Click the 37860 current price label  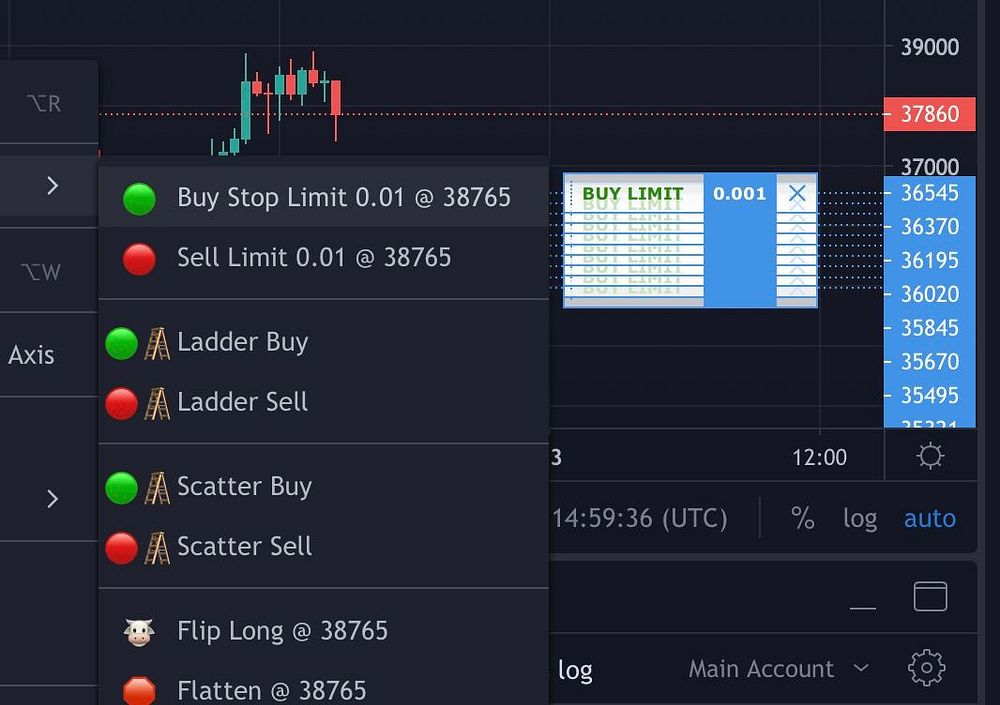click(x=929, y=114)
